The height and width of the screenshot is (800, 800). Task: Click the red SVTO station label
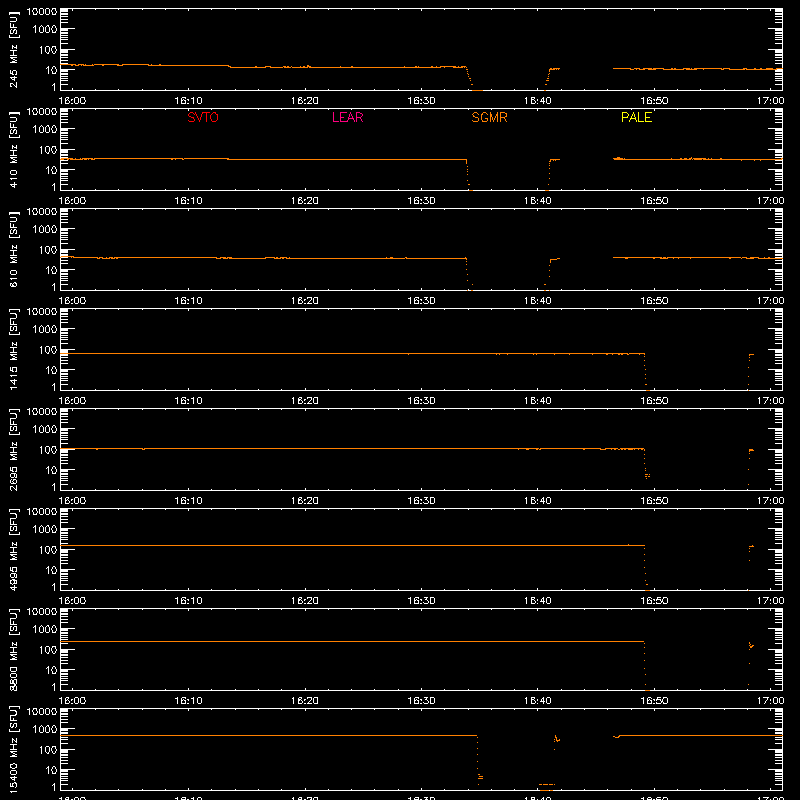203,117
